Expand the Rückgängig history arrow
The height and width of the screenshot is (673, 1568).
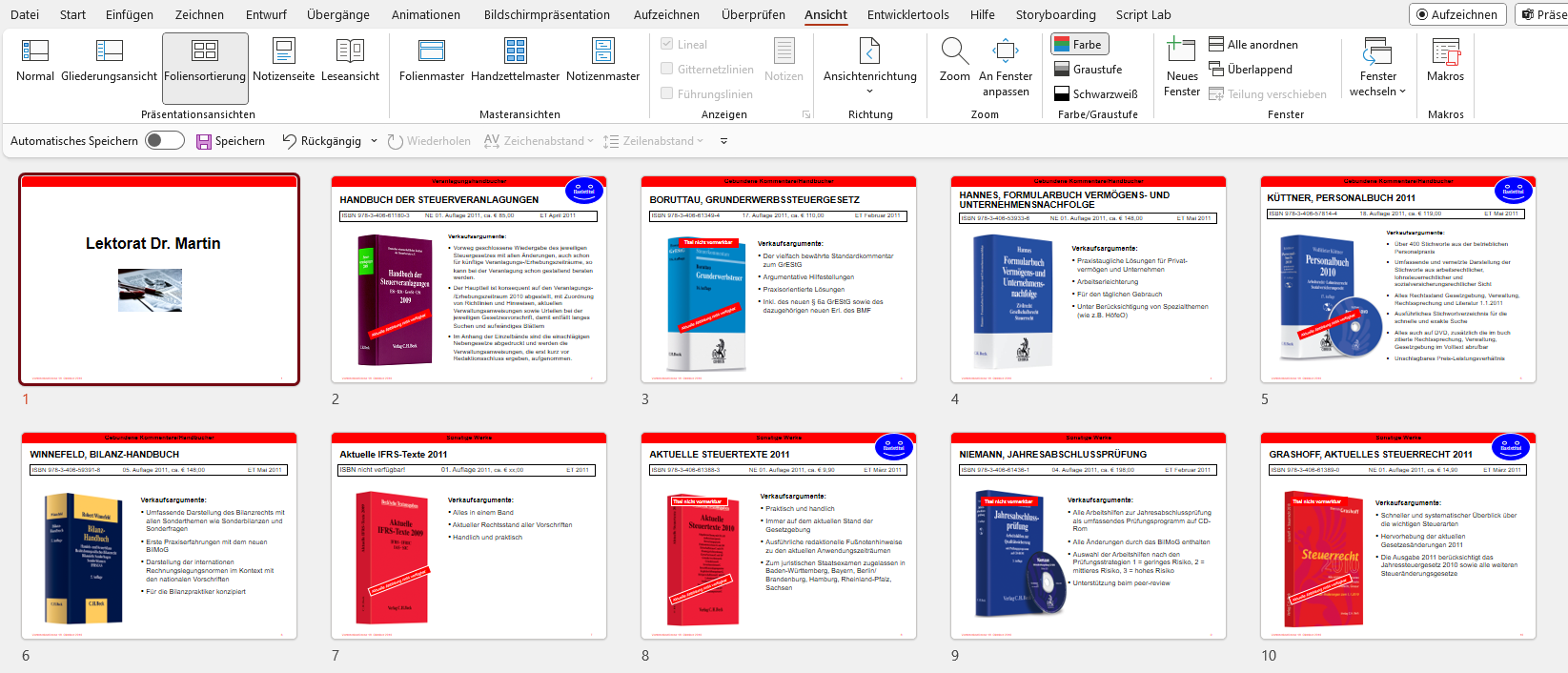click(374, 141)
